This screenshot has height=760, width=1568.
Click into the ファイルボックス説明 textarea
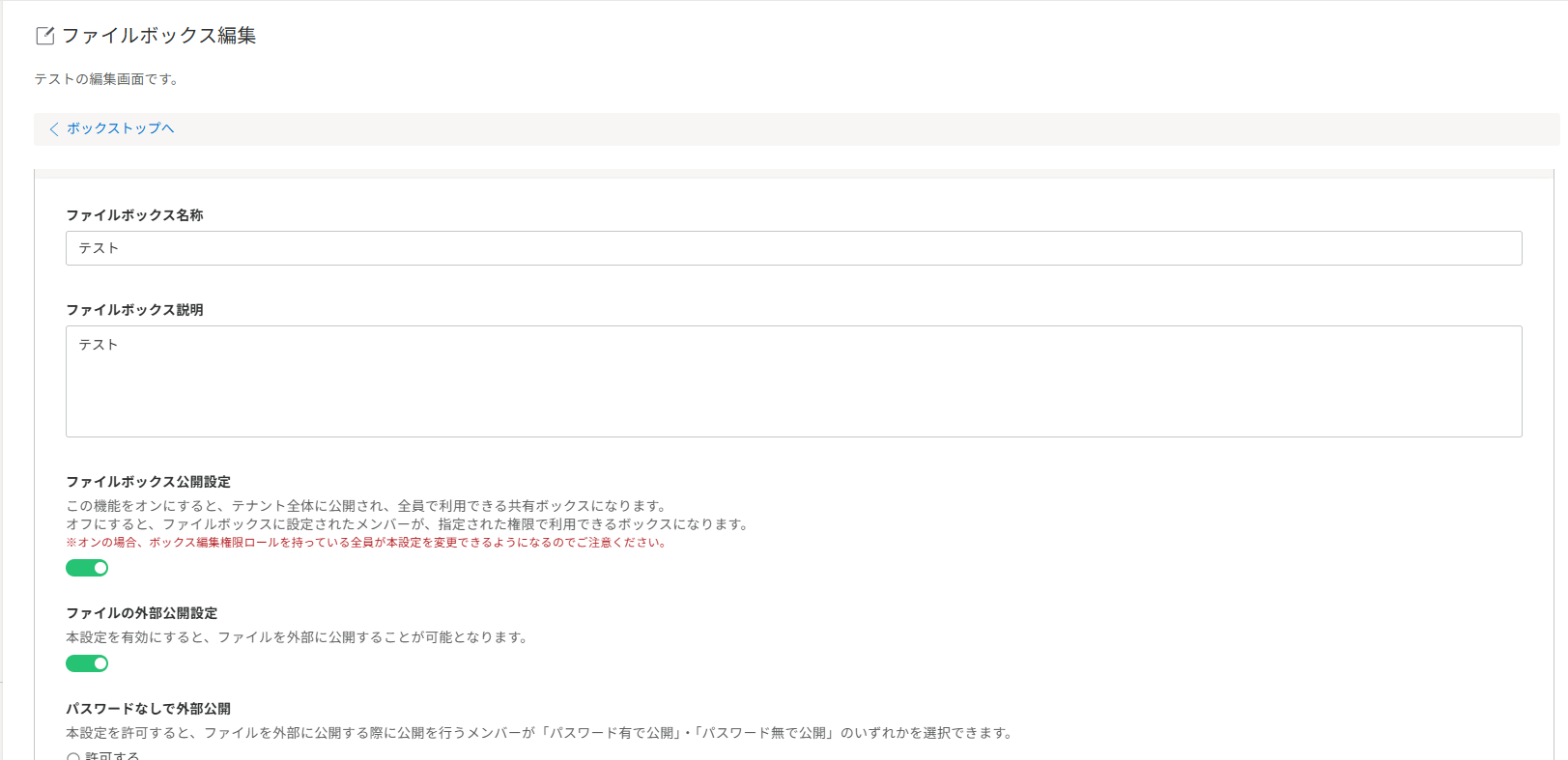click(x=793, y=381)
